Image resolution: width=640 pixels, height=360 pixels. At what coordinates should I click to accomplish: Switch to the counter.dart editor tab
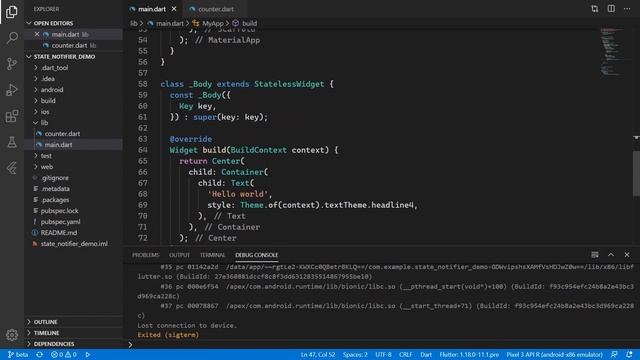(x=216, y=9)
